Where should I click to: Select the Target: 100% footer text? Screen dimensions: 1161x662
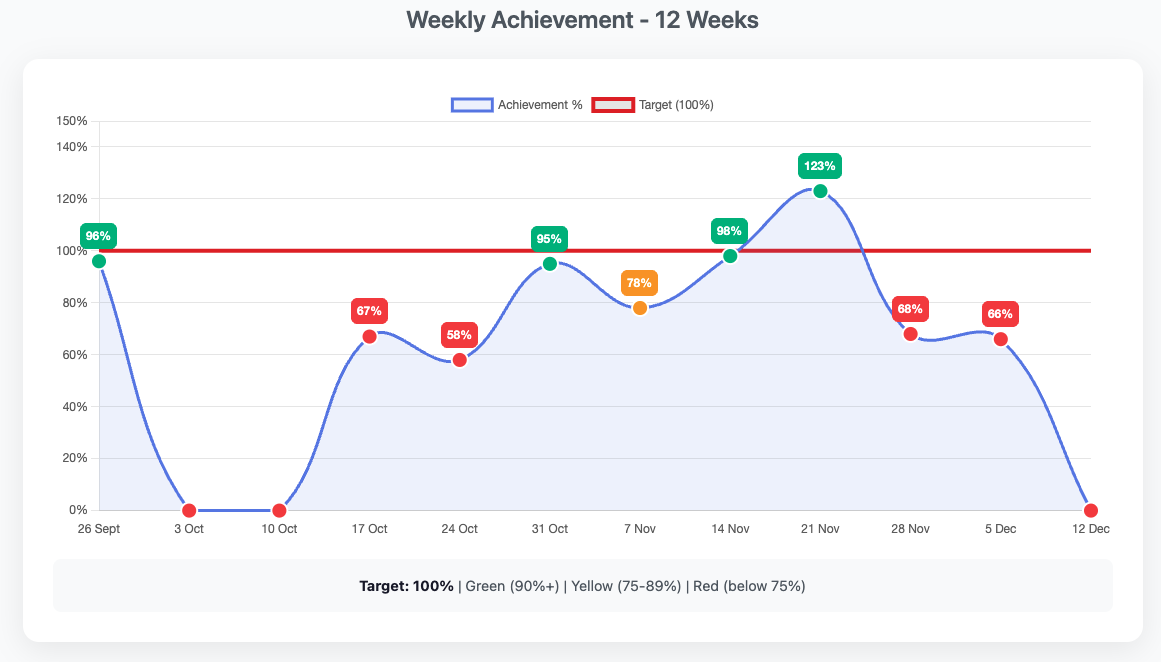point(404,586)
